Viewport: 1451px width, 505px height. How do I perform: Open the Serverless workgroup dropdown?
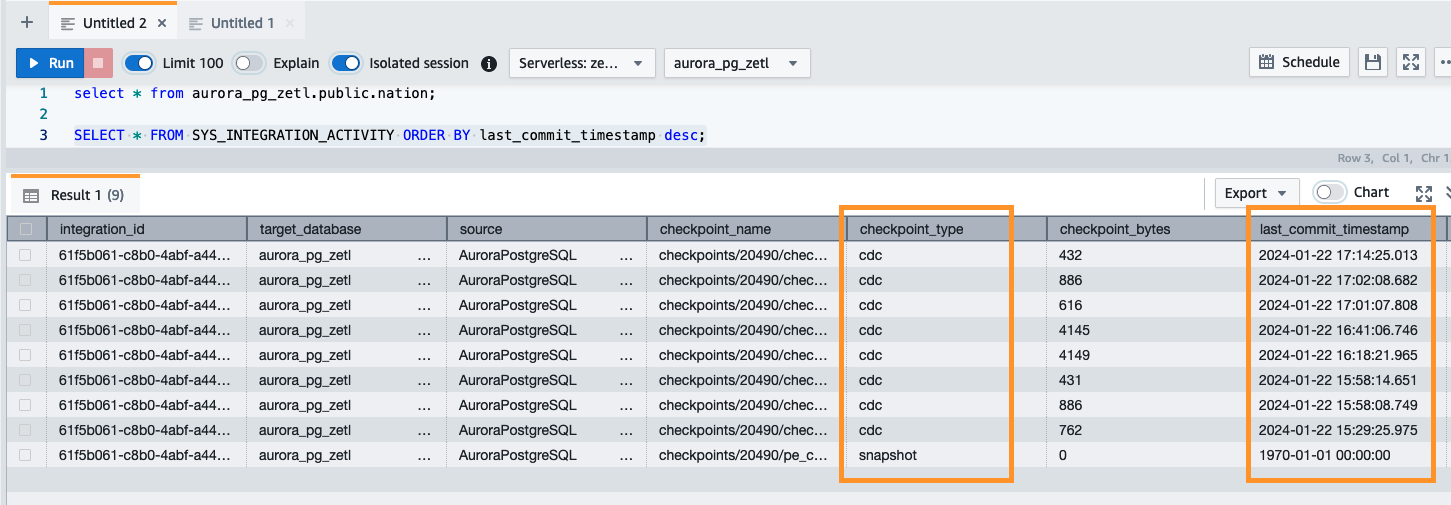point(582,63)
